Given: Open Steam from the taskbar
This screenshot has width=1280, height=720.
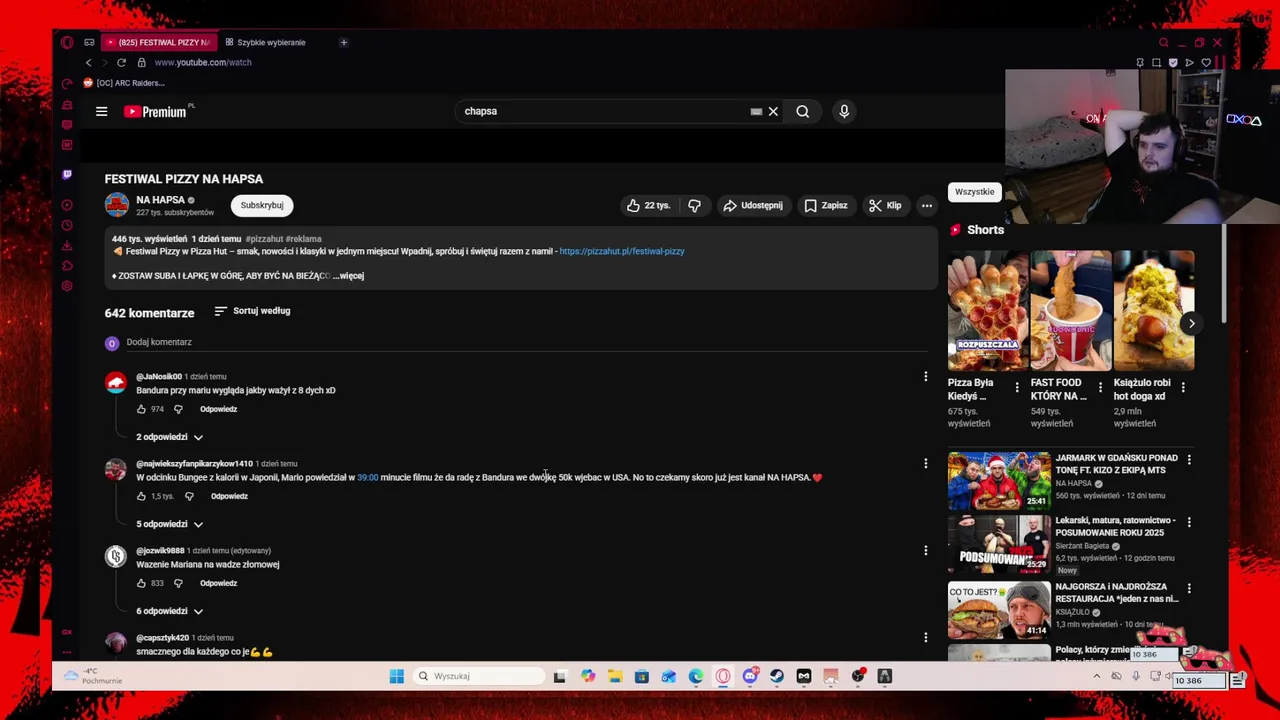Looking at the screenshot, I should click(777, 676).
